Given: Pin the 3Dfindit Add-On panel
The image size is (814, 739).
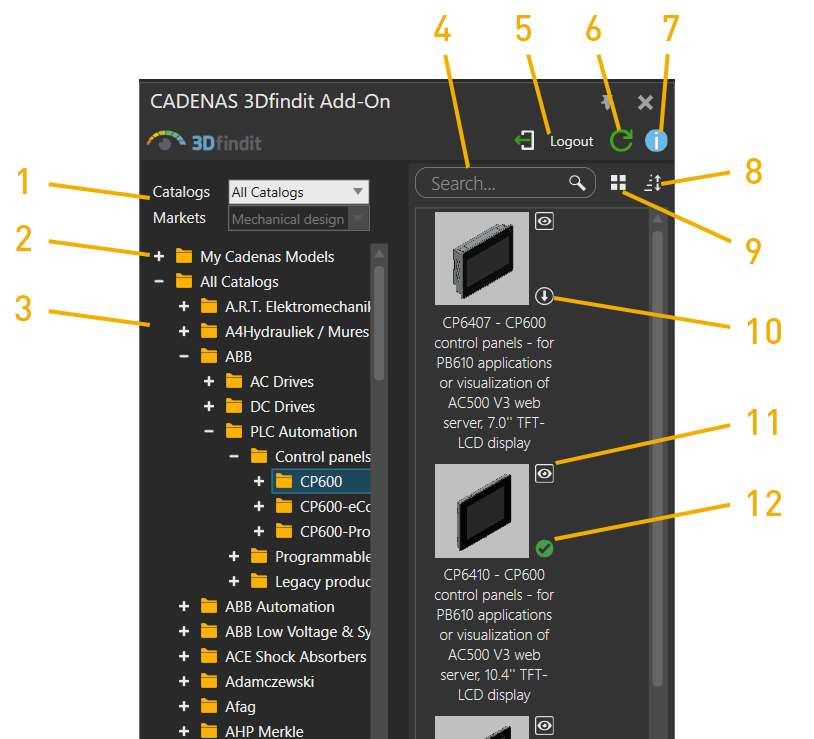Looking at the screenshot, I should tap(607, 102).
